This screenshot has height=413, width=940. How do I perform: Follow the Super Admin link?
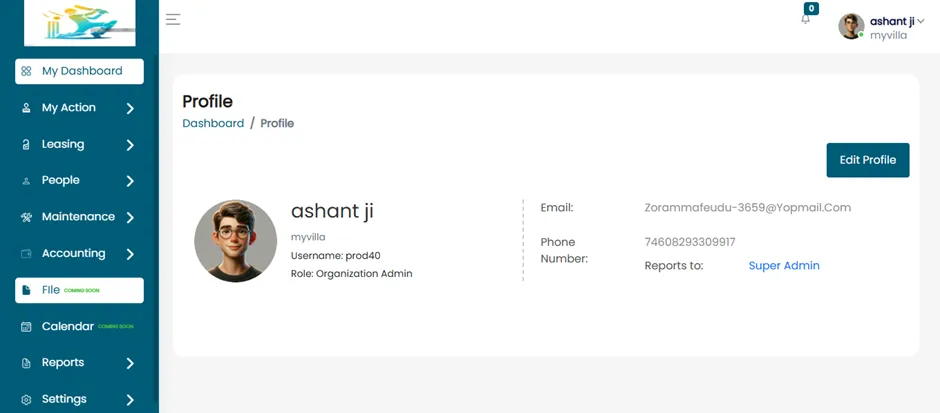(x=784, y=266)
